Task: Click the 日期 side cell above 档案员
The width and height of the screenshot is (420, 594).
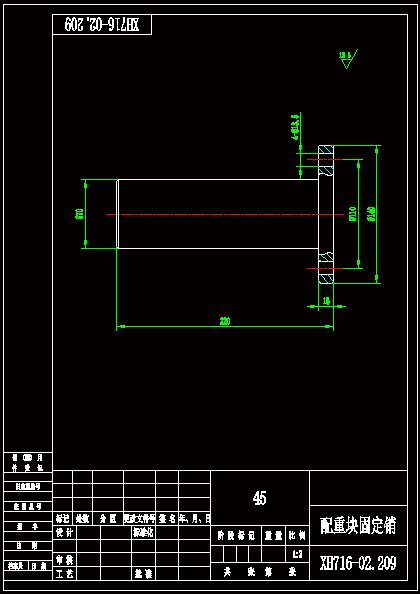Action: pyautogui.click(x=28, y=546)
